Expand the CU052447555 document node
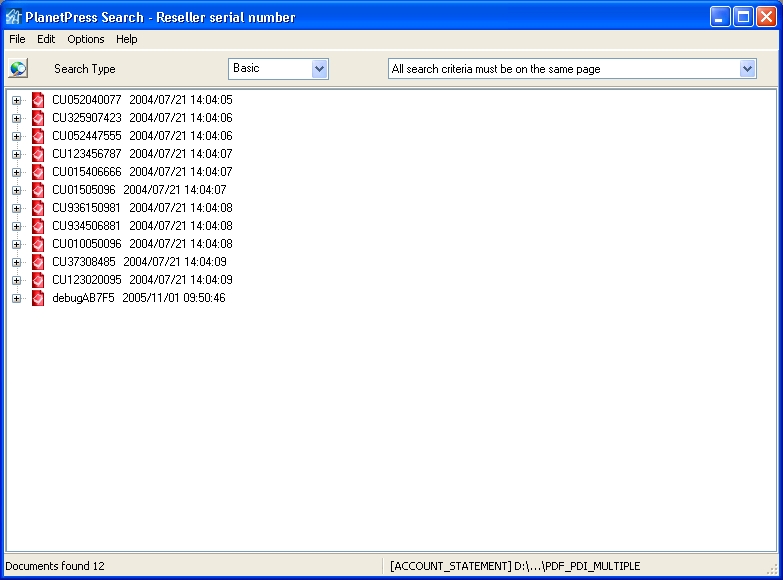This screenshot has height=580, width=783. coord(16,136)
